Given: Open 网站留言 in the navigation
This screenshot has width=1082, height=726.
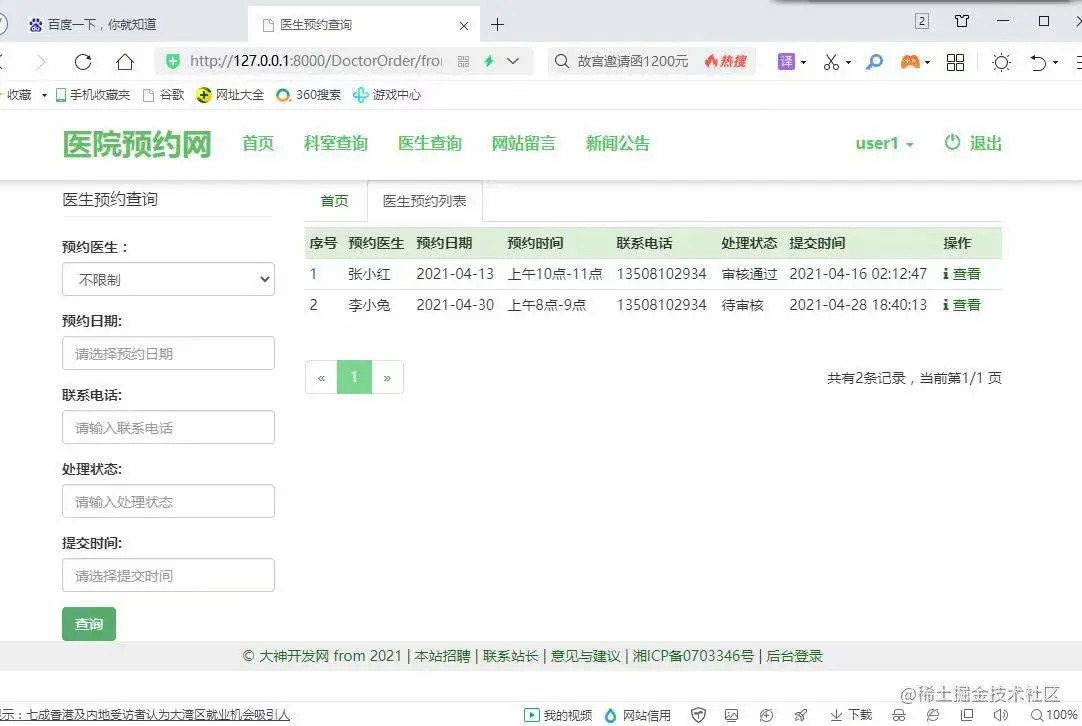Looking at the screenshot, I should [x=524, y=144].
